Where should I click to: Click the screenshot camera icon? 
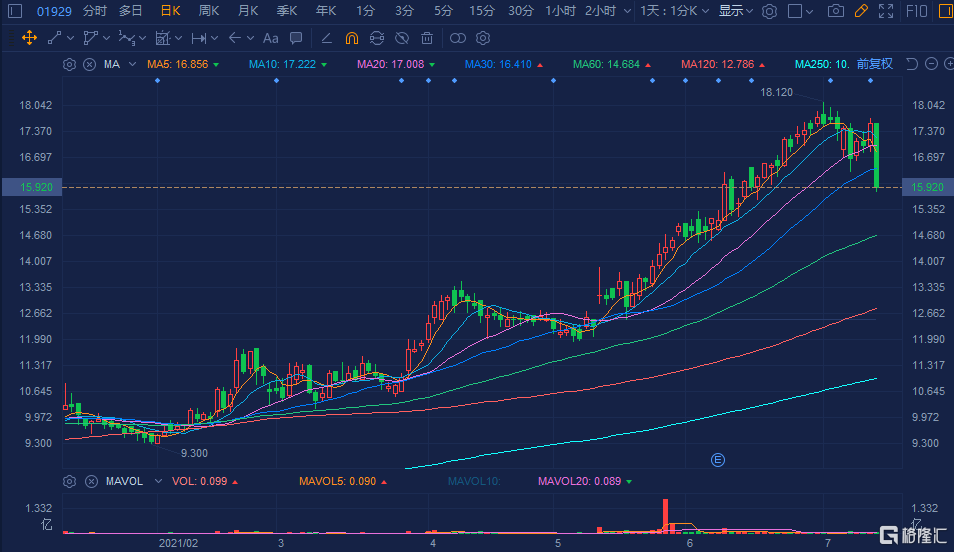[835, 11]
